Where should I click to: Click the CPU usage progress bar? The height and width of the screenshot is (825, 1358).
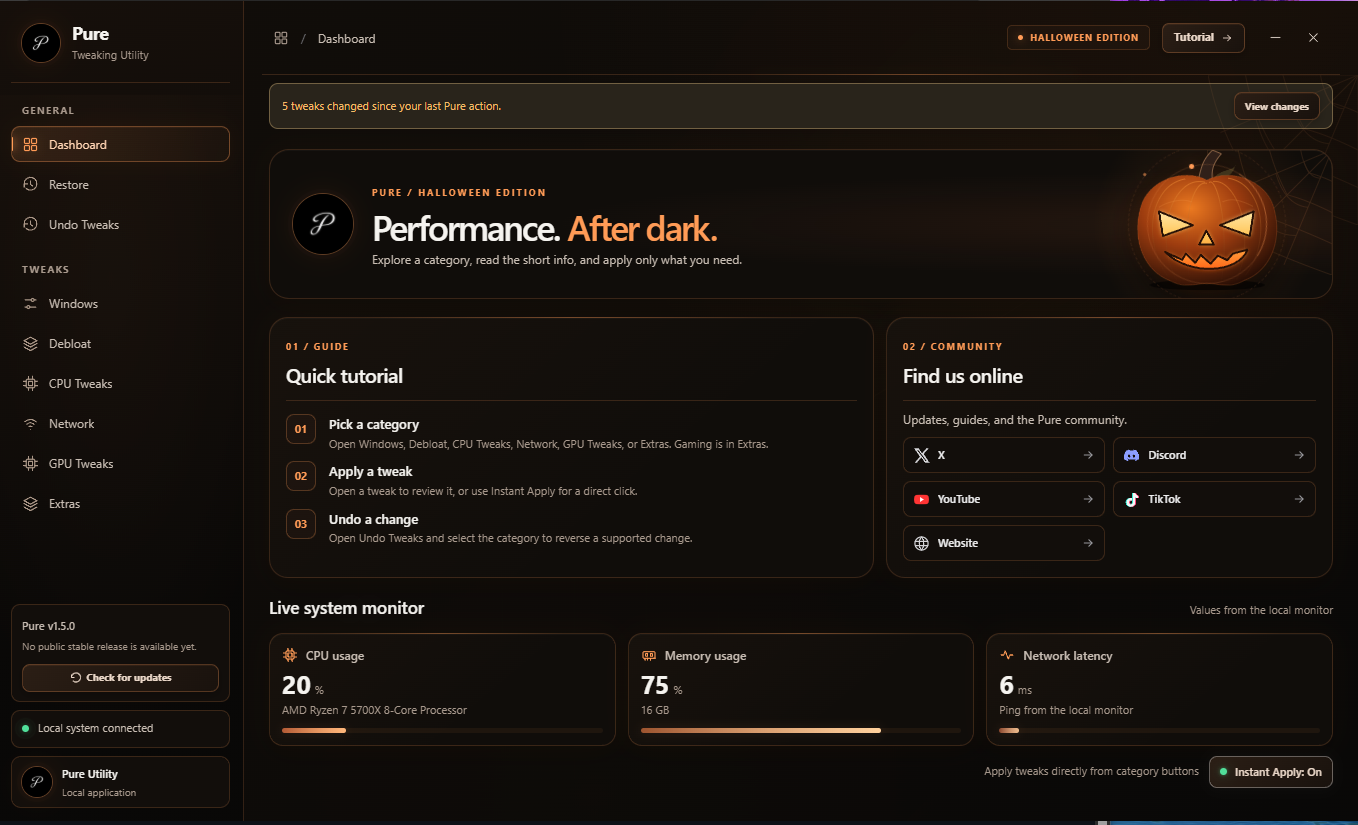pos(442,731)
